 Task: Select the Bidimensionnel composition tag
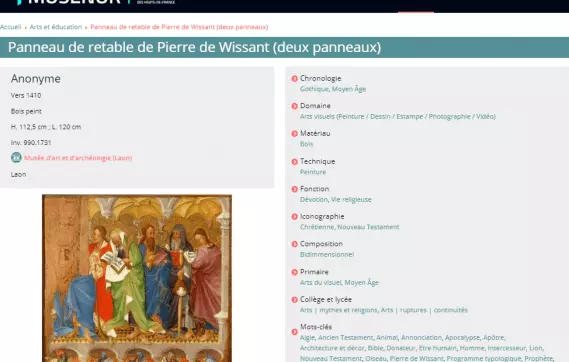(327, 255)
